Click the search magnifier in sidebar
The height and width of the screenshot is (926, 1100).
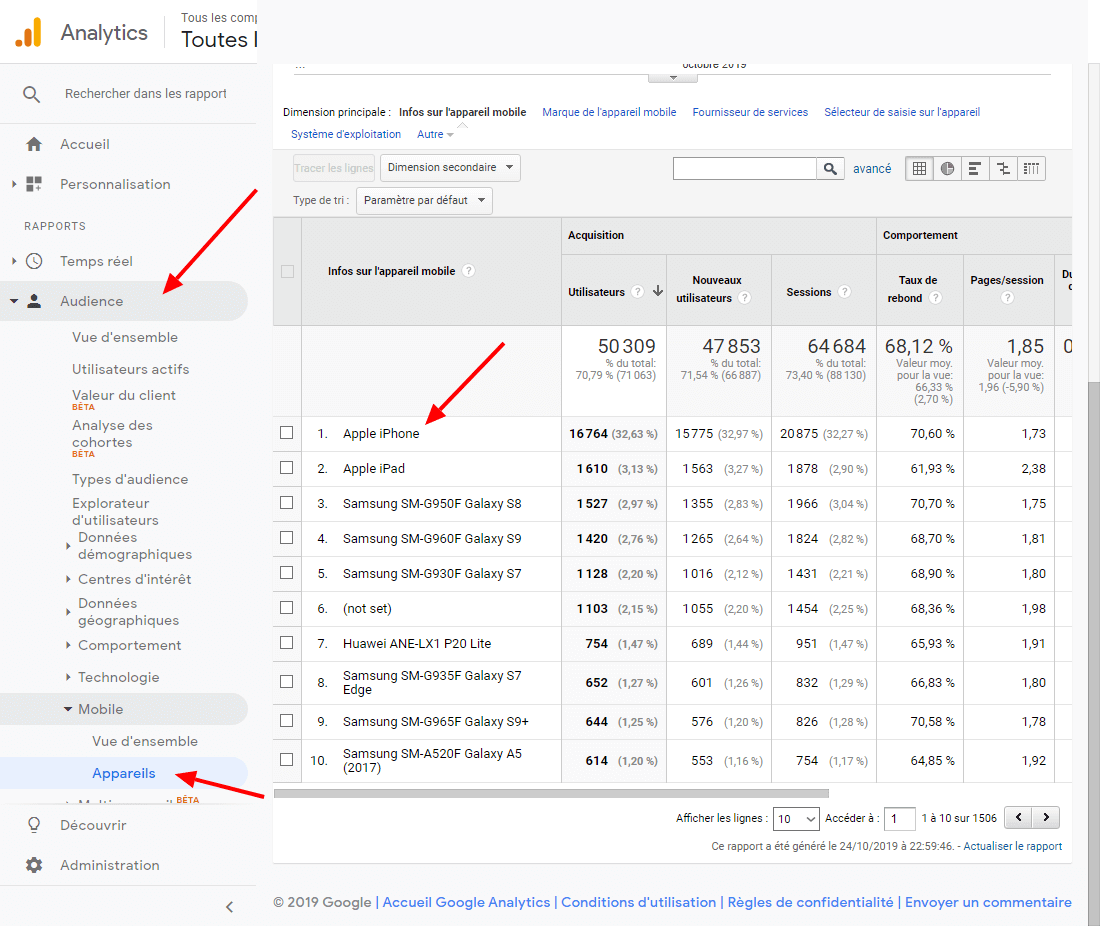[32, 94]
